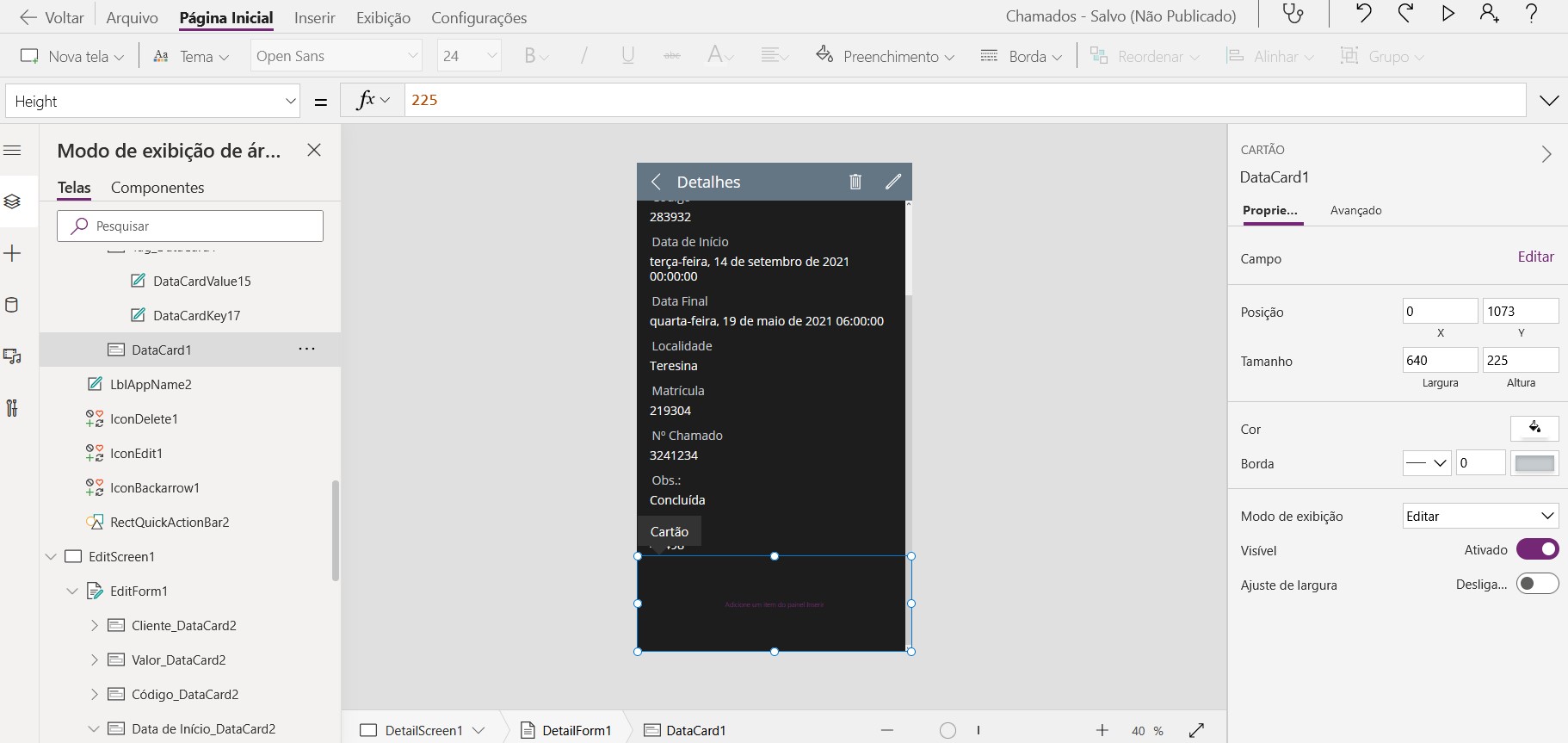Open the Configurações ribbon tab
Screen dimensions: 1568x743
tap(478, 18)
